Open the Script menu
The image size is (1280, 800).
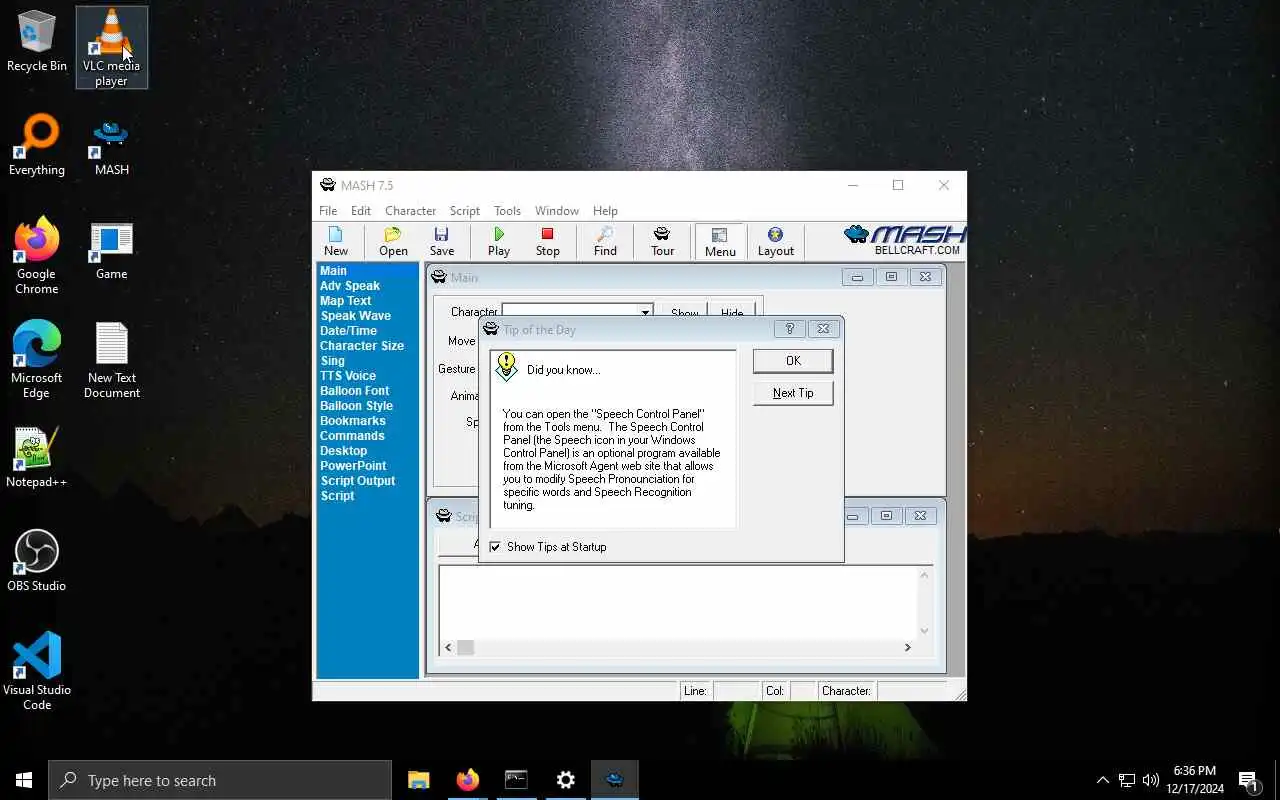pyautogui.click(x=465, y=211)
